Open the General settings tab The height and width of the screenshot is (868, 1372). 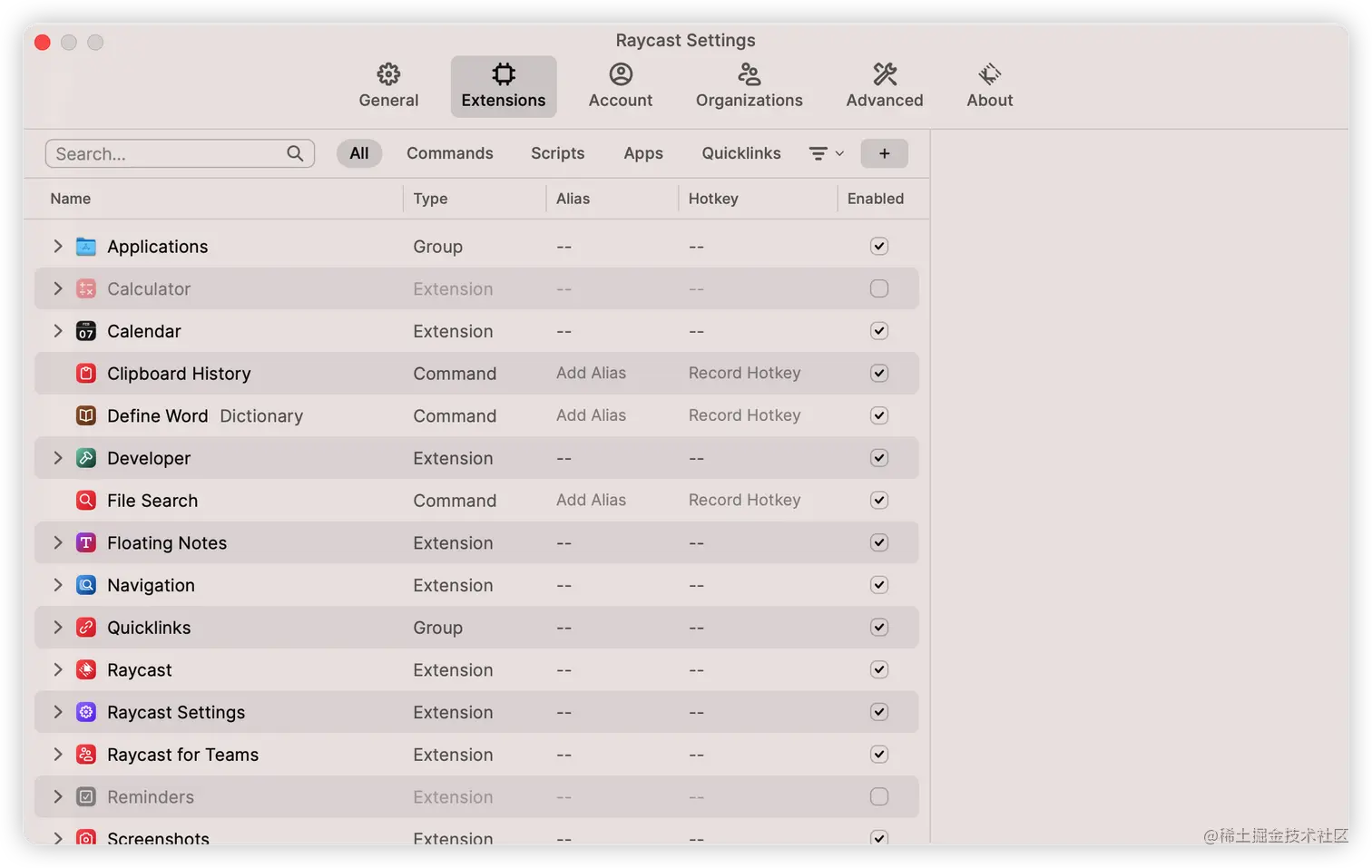pos(388,86)
